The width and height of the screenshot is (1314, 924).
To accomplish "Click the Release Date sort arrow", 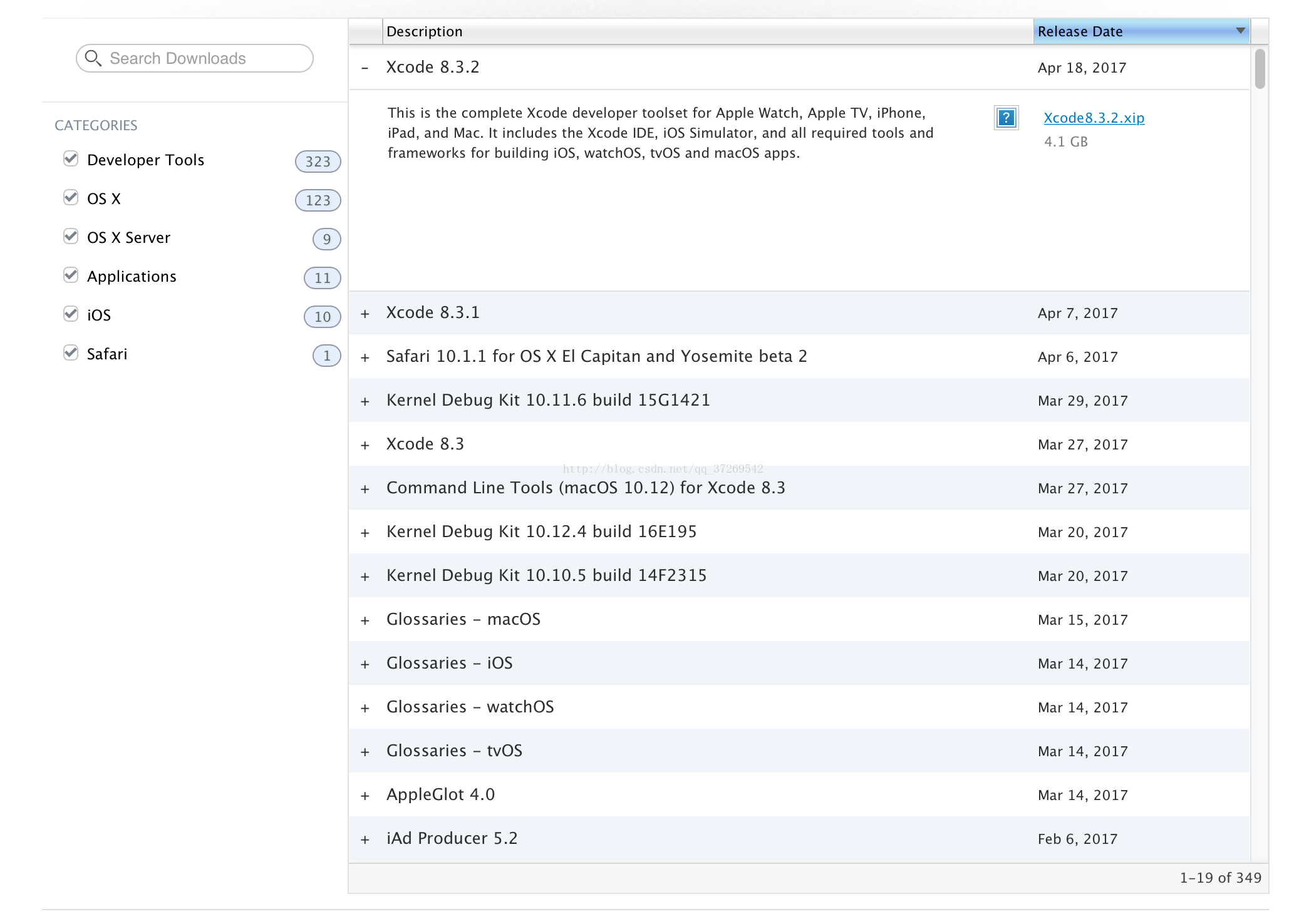I will (x=1240, y=31).
